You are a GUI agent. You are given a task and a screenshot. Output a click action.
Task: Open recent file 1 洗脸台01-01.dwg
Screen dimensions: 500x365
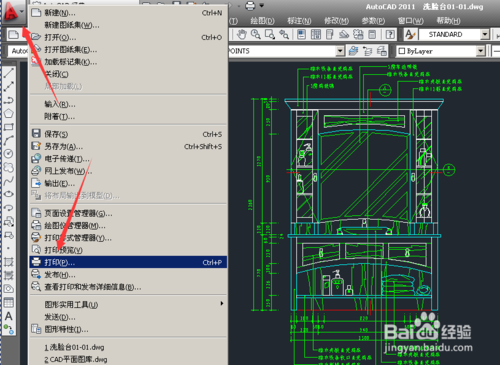pyautogui.click(x=128, y=347)
